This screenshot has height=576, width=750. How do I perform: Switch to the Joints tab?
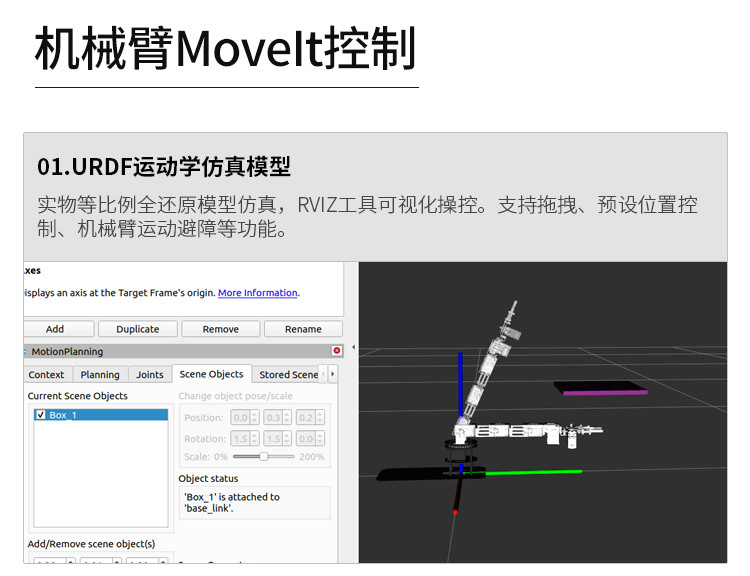pyautogui.click(x=150, y=375)
